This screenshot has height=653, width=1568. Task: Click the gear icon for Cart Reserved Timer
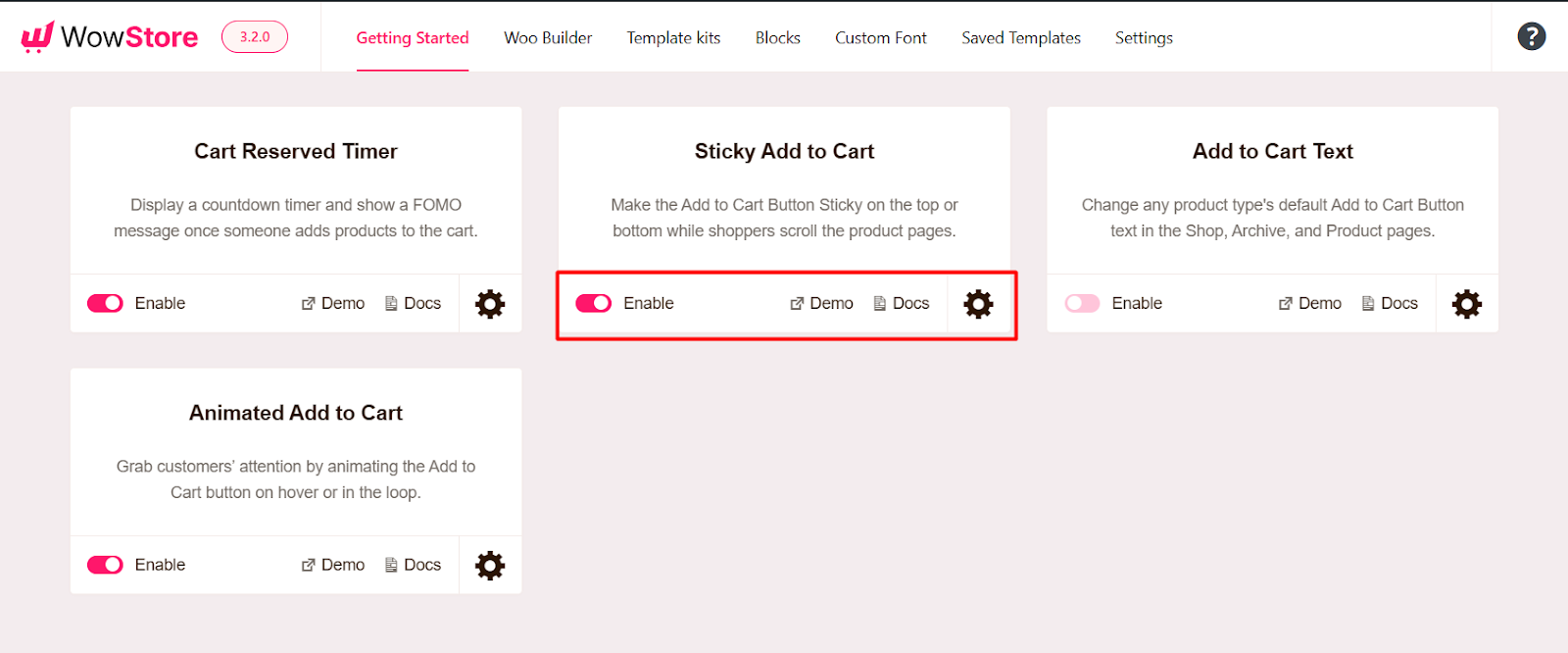(489, 304)
